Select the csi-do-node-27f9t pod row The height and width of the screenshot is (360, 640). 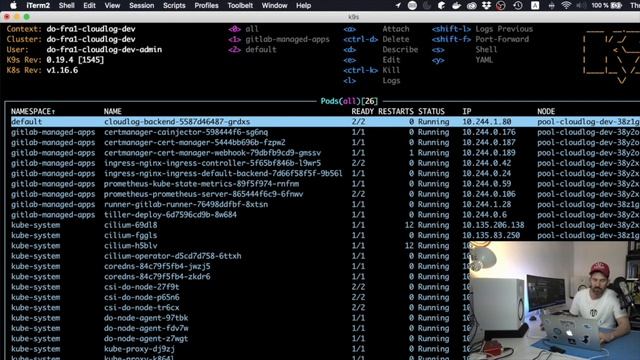(x=240, y=287)
